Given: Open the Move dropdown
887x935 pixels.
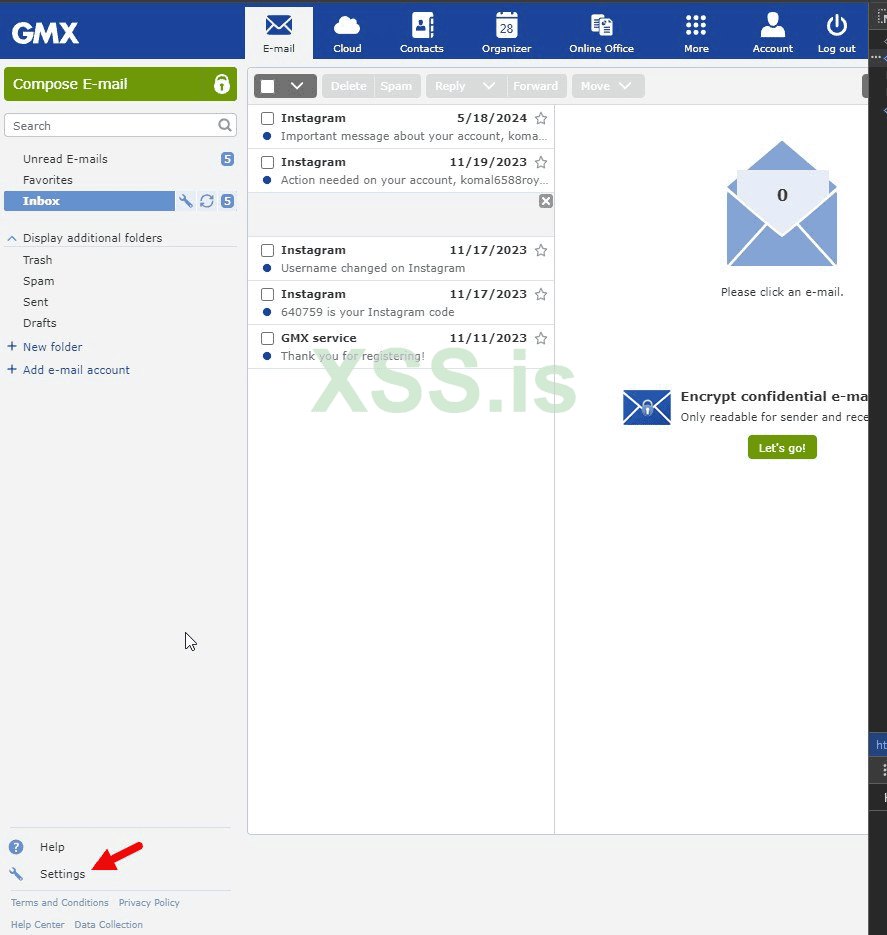Looking at the screenshot, I should (607, 86).
